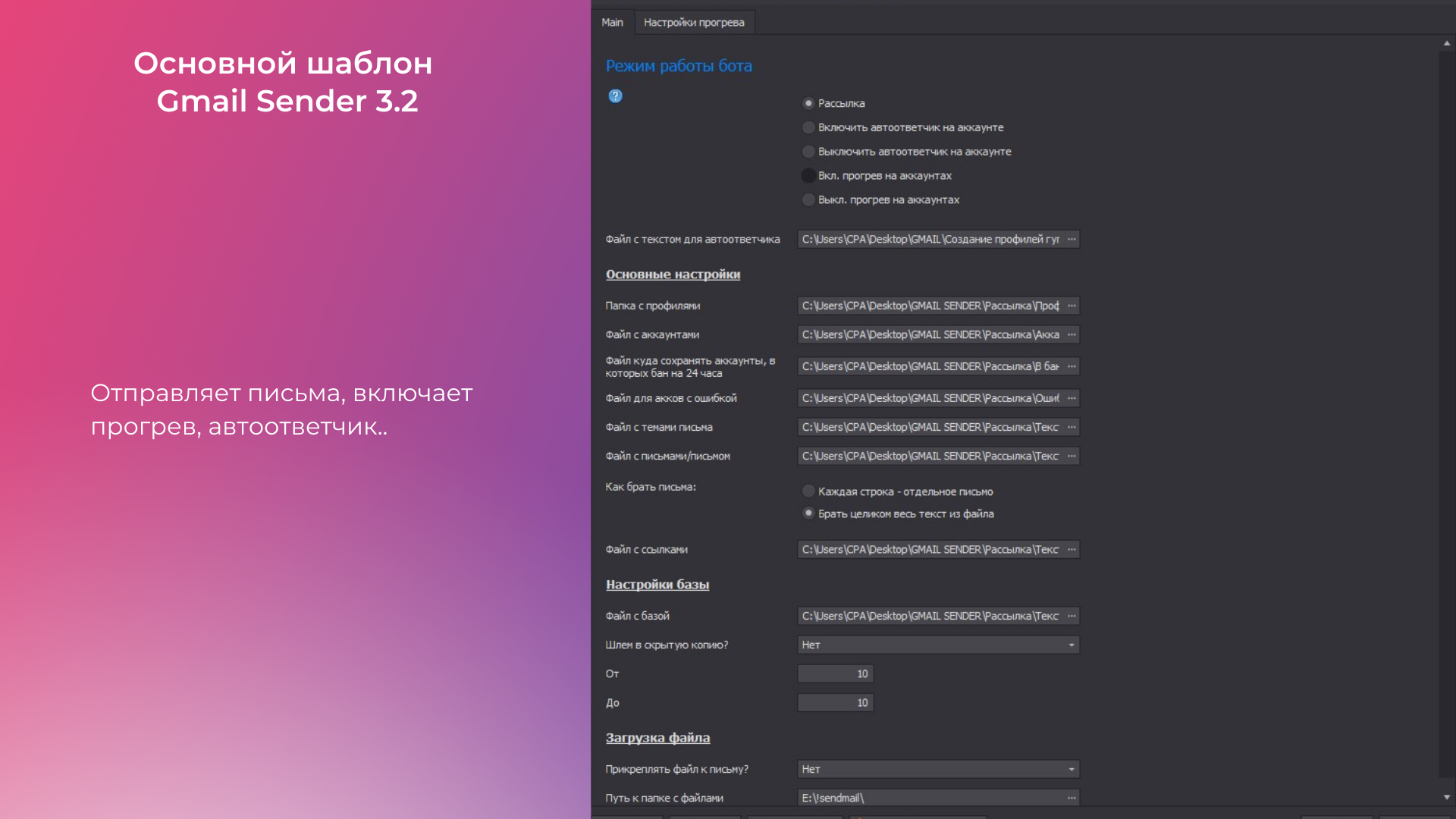This screenshot has height=819, width=1456.
Task: Click the 'Основные настройки' section heading
Action: [x=673, y=275]
